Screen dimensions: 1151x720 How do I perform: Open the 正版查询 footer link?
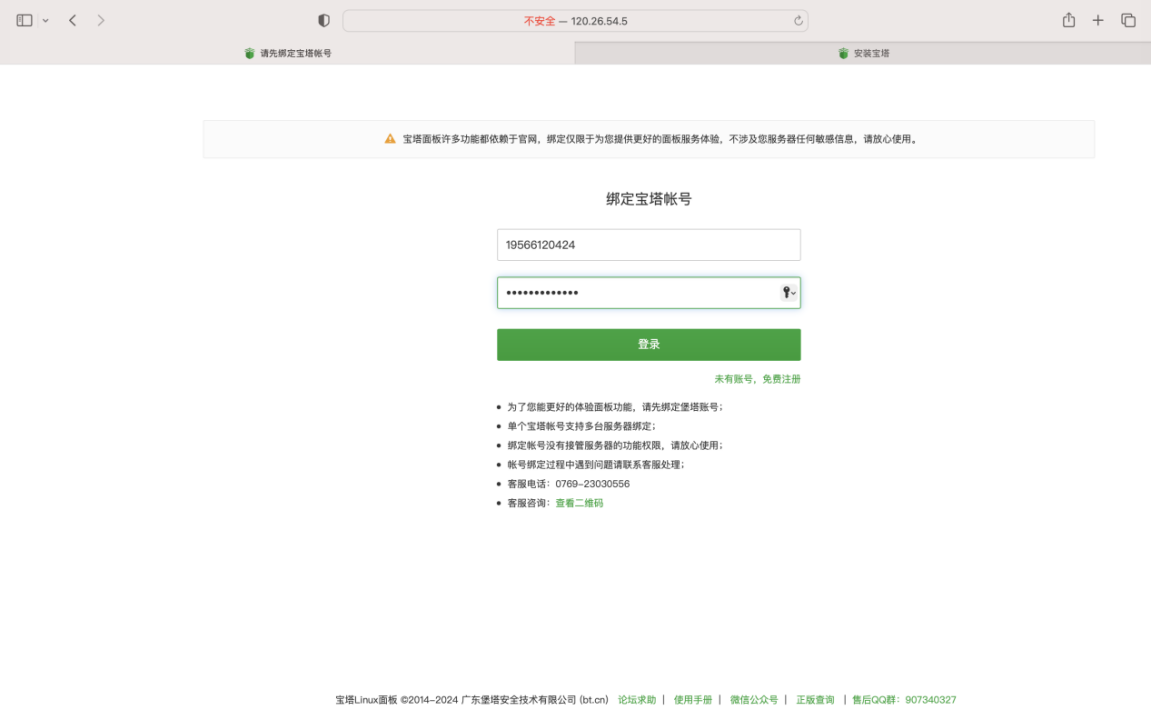815,699
